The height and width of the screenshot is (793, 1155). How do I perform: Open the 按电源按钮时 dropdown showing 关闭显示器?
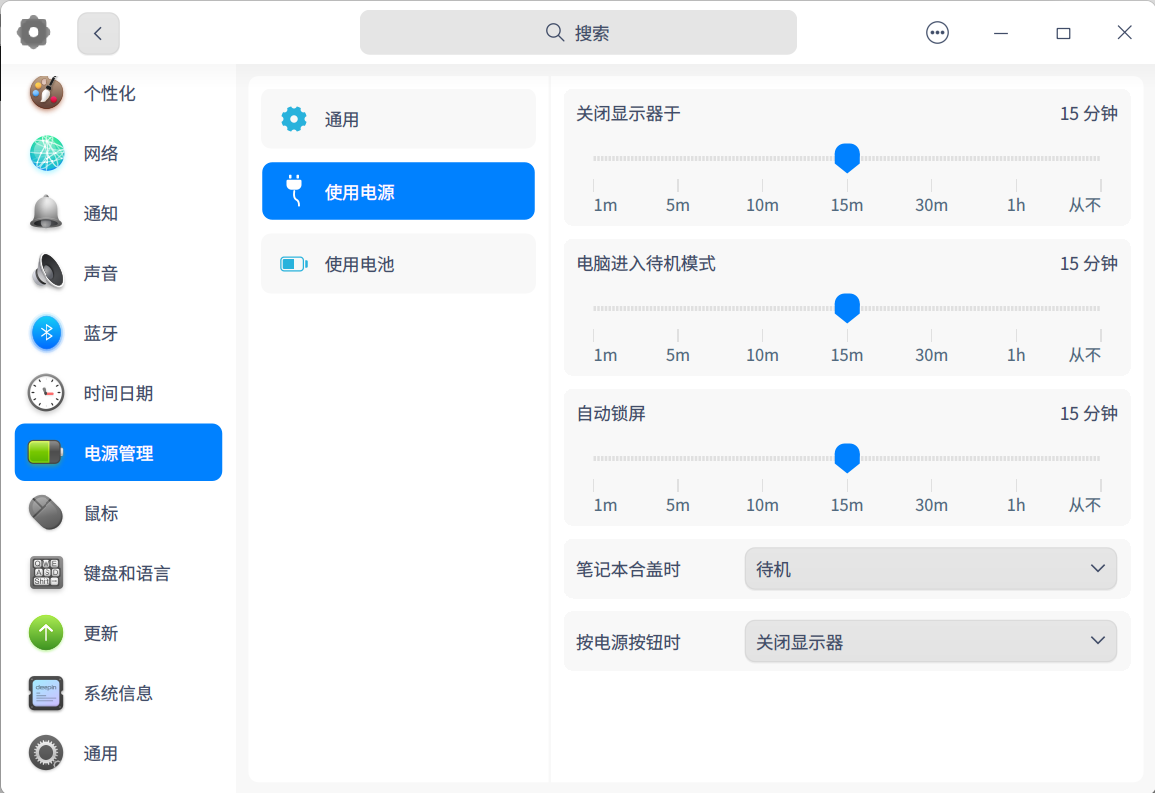(x=931, y=641)
